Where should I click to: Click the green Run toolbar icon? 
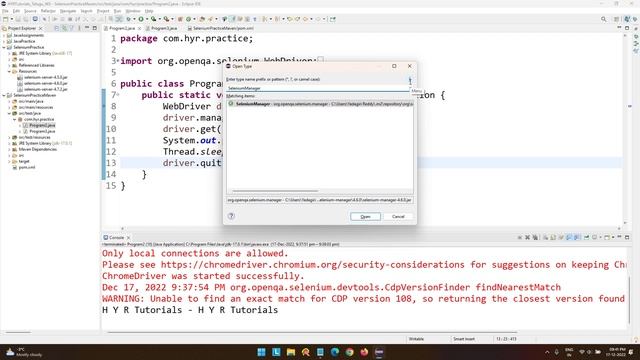tap(141, 19)
